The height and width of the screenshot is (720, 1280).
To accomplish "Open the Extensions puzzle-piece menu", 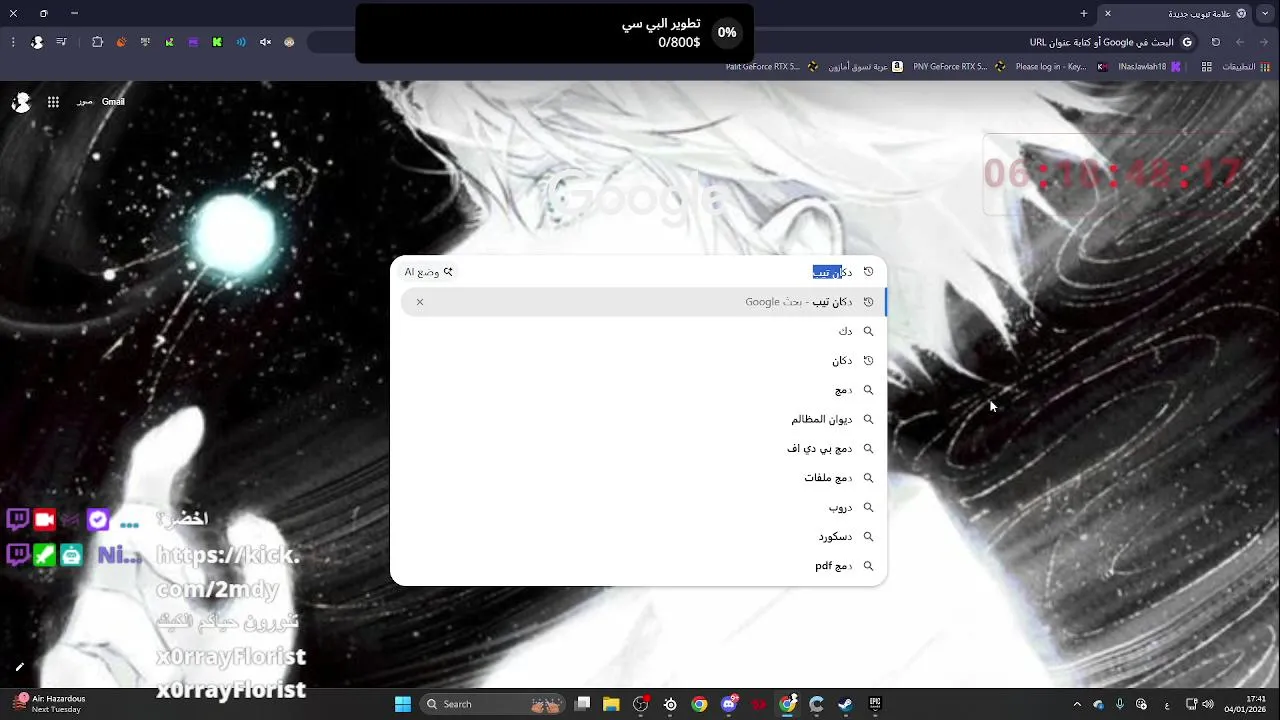I will (x=97, y=42).
